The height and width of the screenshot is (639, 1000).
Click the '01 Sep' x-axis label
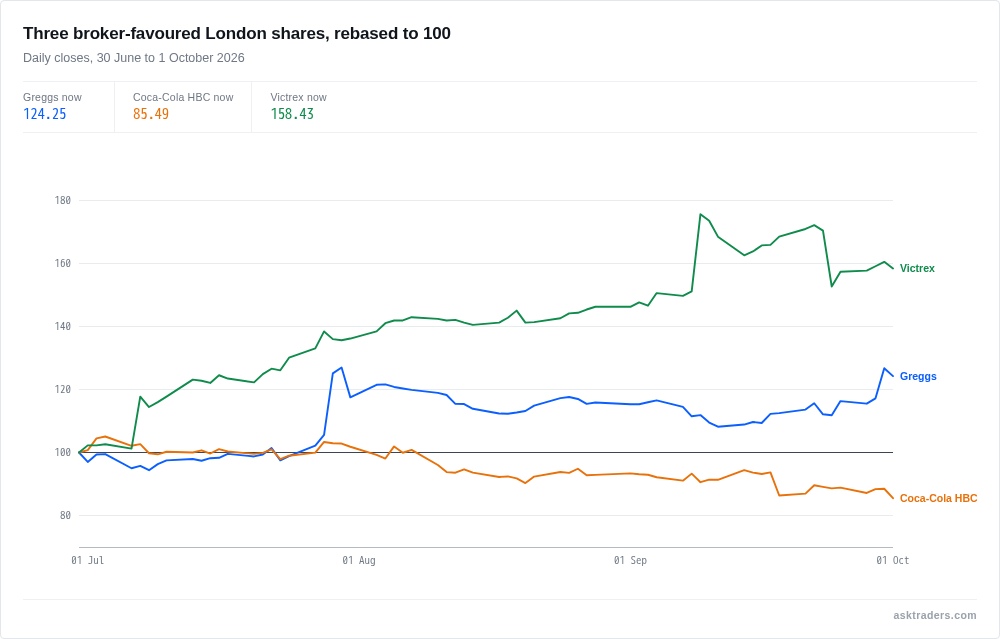[630, 560]
